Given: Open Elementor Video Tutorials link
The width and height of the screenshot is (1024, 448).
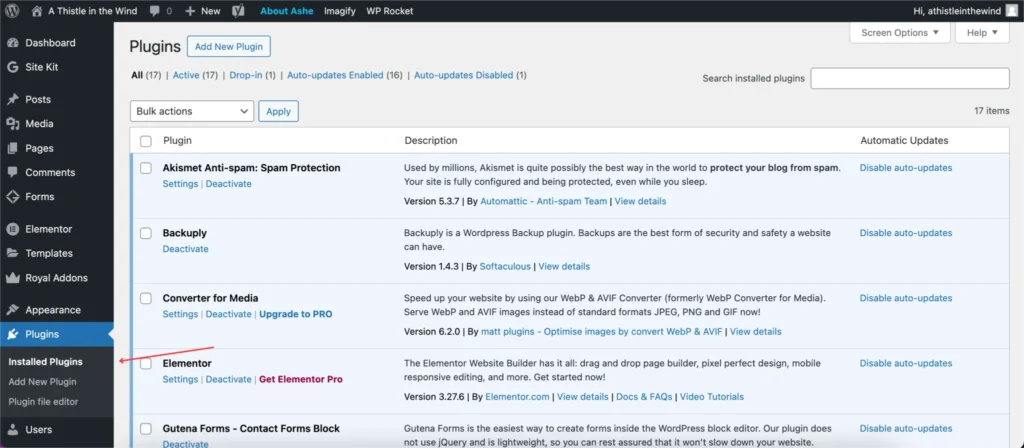Looking at the screenshot, I should pyautogui.click(x=712, y=396).
